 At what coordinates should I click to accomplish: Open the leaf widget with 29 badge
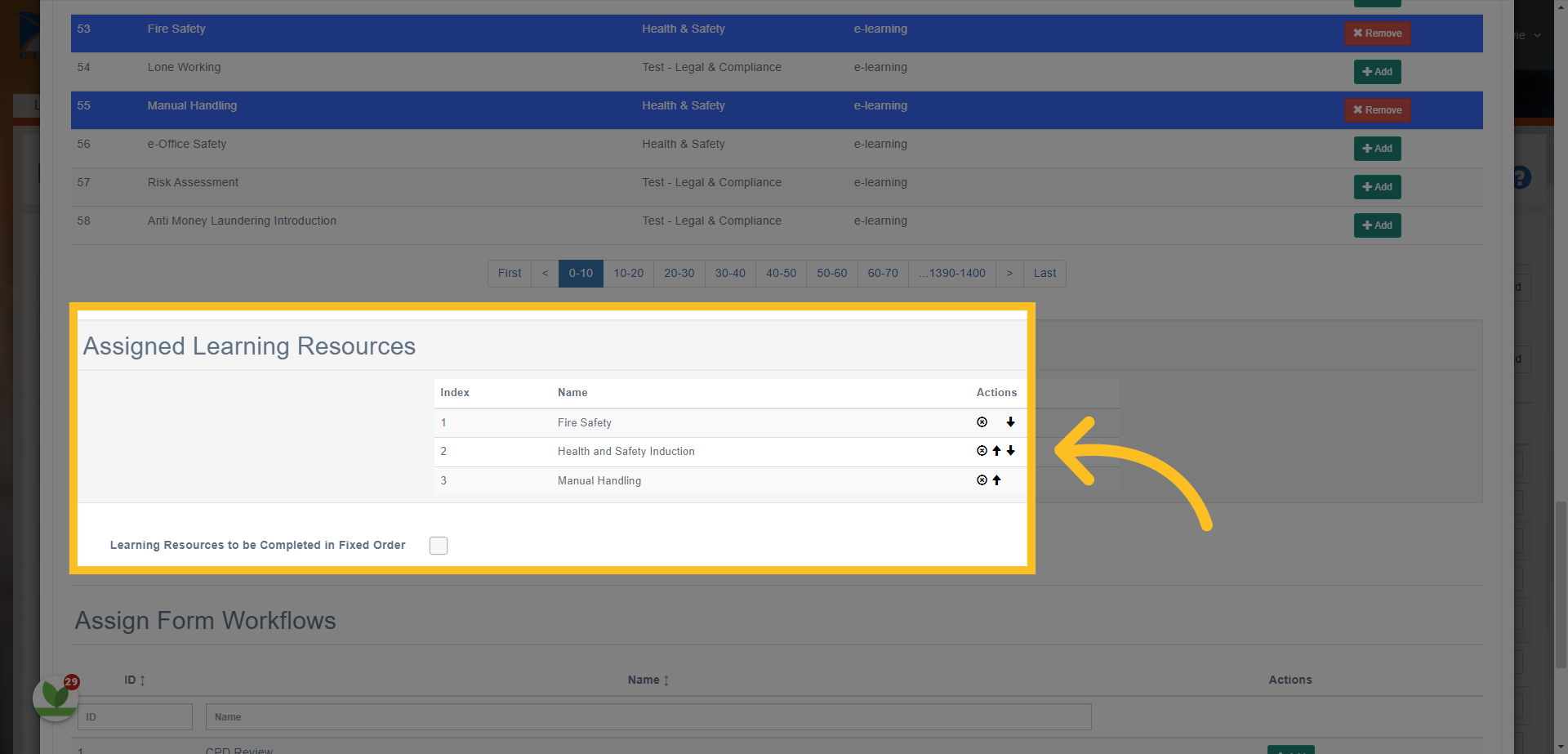[56, 698]
